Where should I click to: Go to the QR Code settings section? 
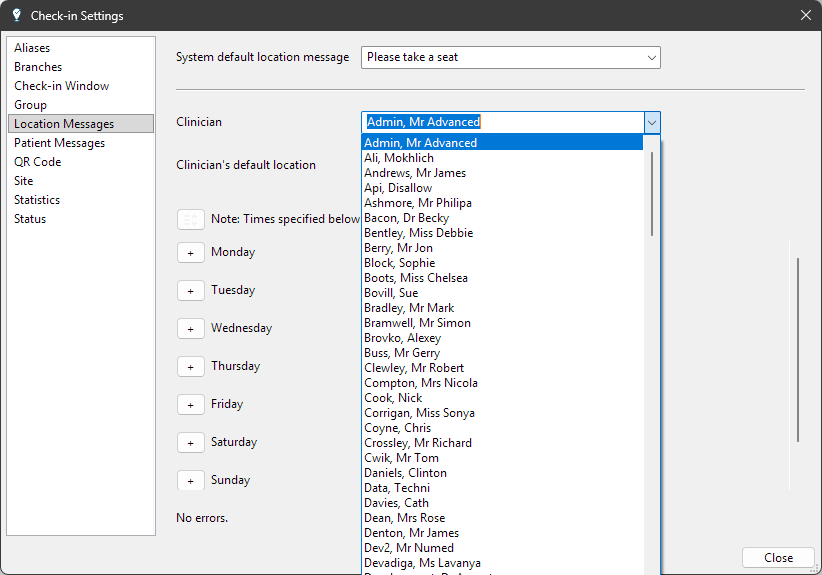pyautogui.click(x=38, y=162)
